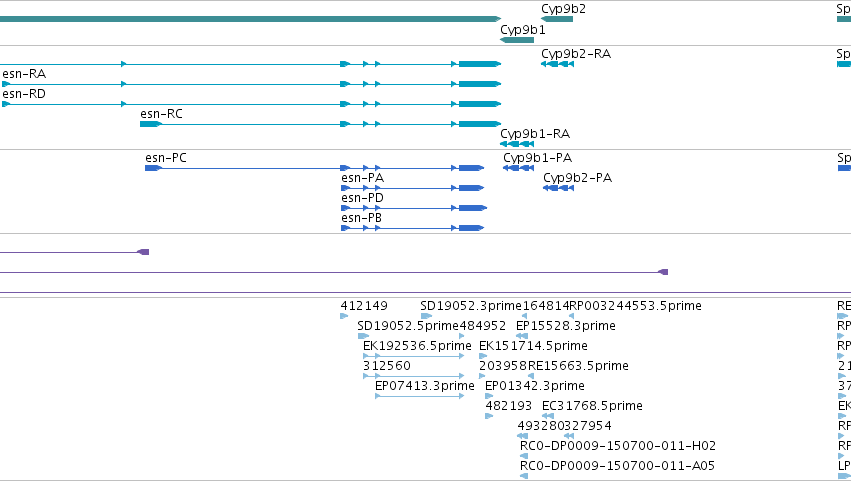Select the EK192536.5prime EST label
This screenshot has height=481, width=851.
417,346
